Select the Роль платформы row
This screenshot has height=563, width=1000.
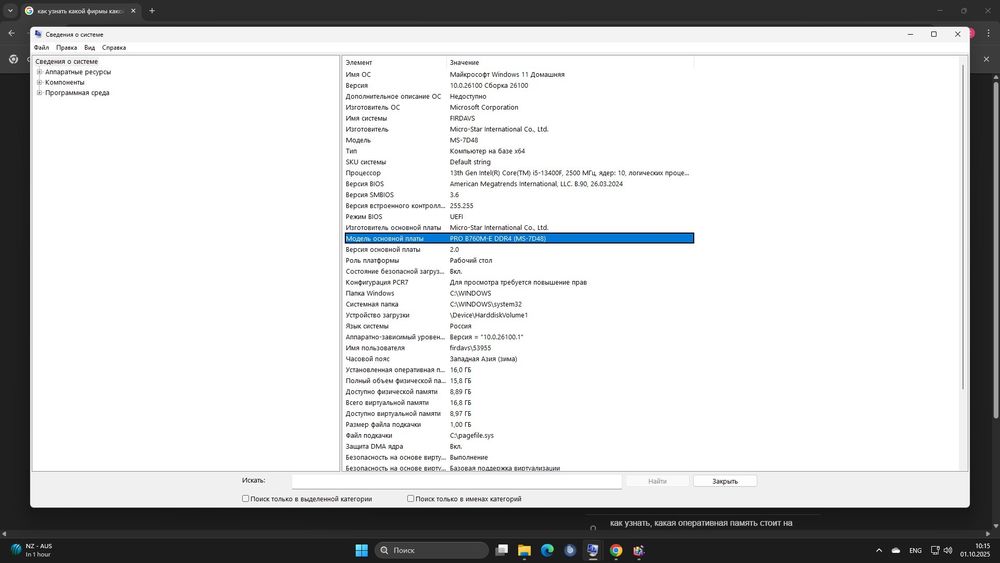click(x=518, y=260)
